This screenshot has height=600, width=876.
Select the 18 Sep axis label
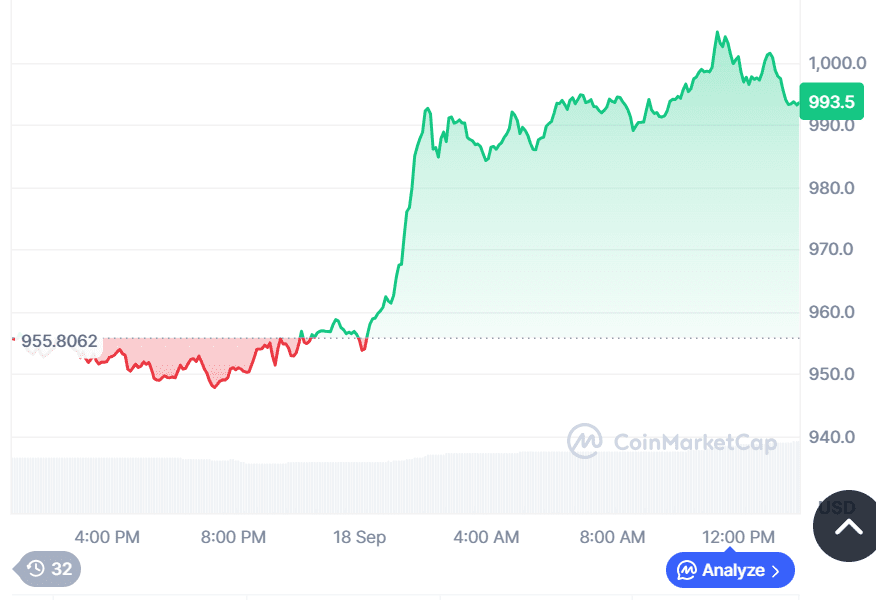[x=359, y=537]
